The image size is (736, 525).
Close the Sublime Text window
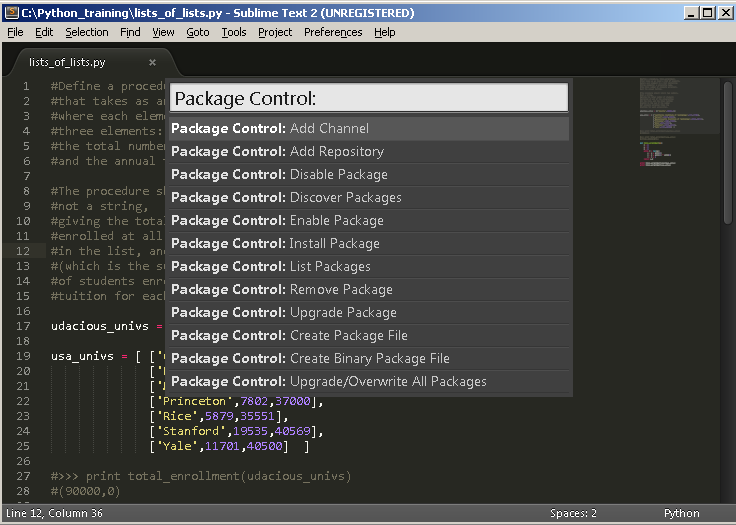coord(725,13)
